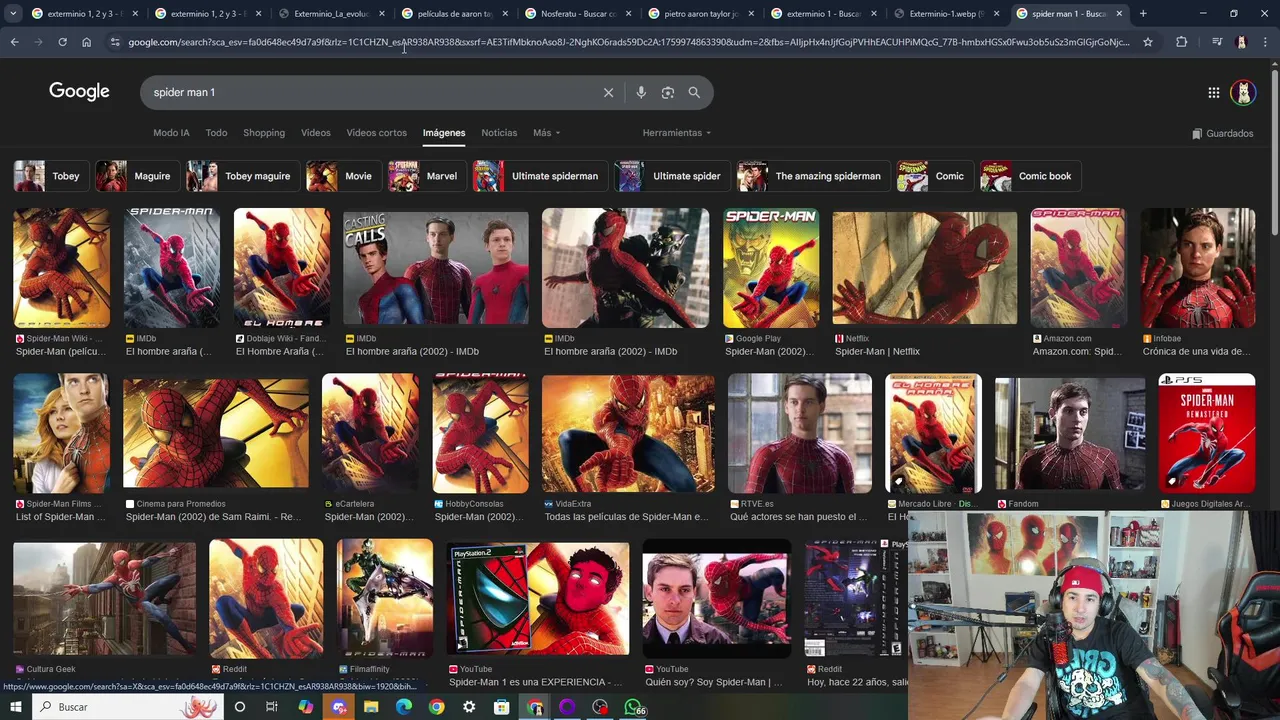
Task: Click the Google logo
Action: (x=79, y=91)
